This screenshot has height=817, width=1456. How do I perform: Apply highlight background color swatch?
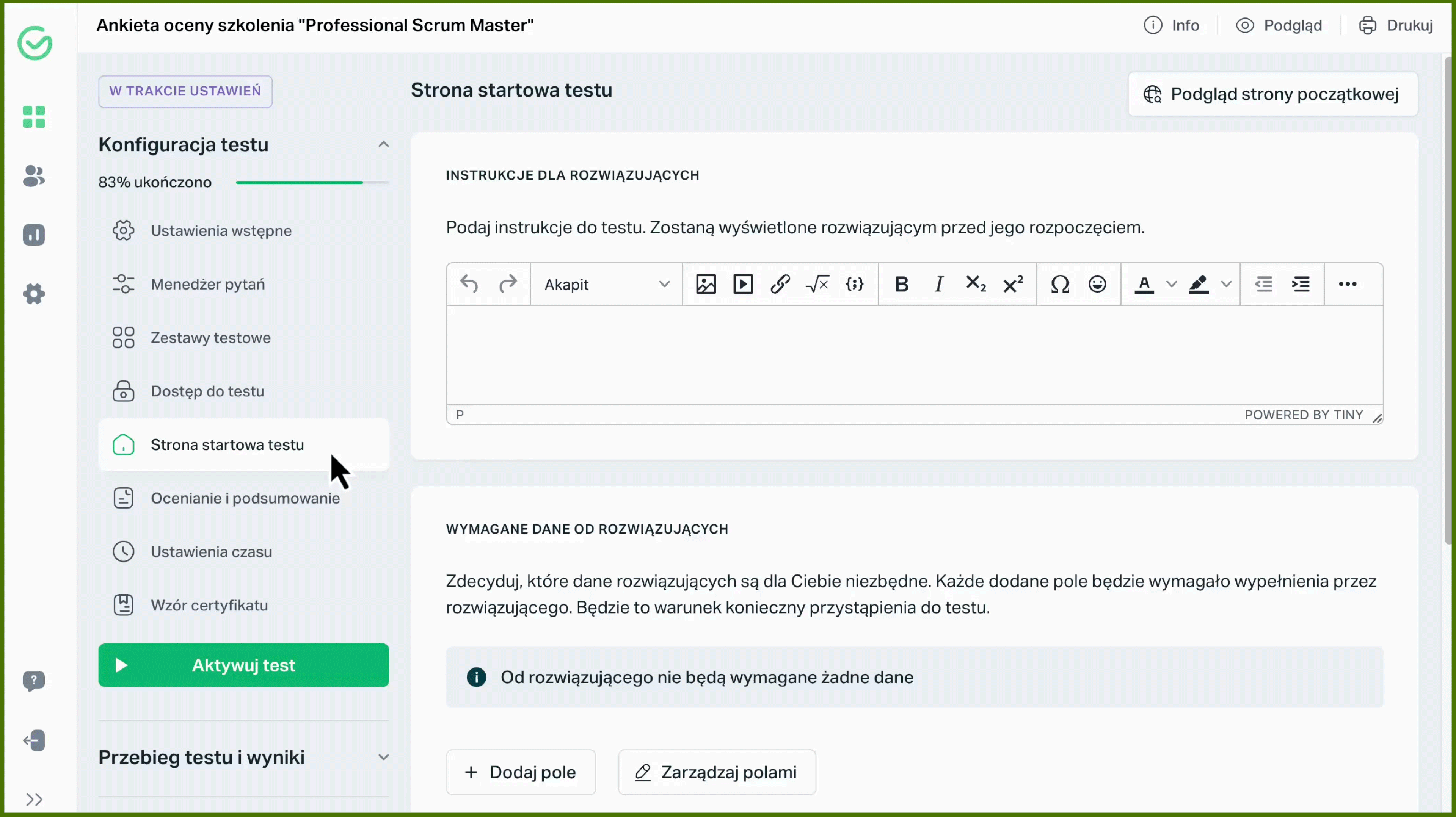point(1199,284)
